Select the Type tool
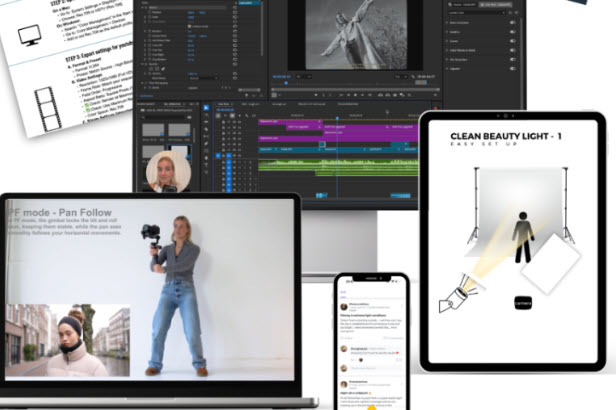This screenshot has width=616, height=410. [206, 165]
